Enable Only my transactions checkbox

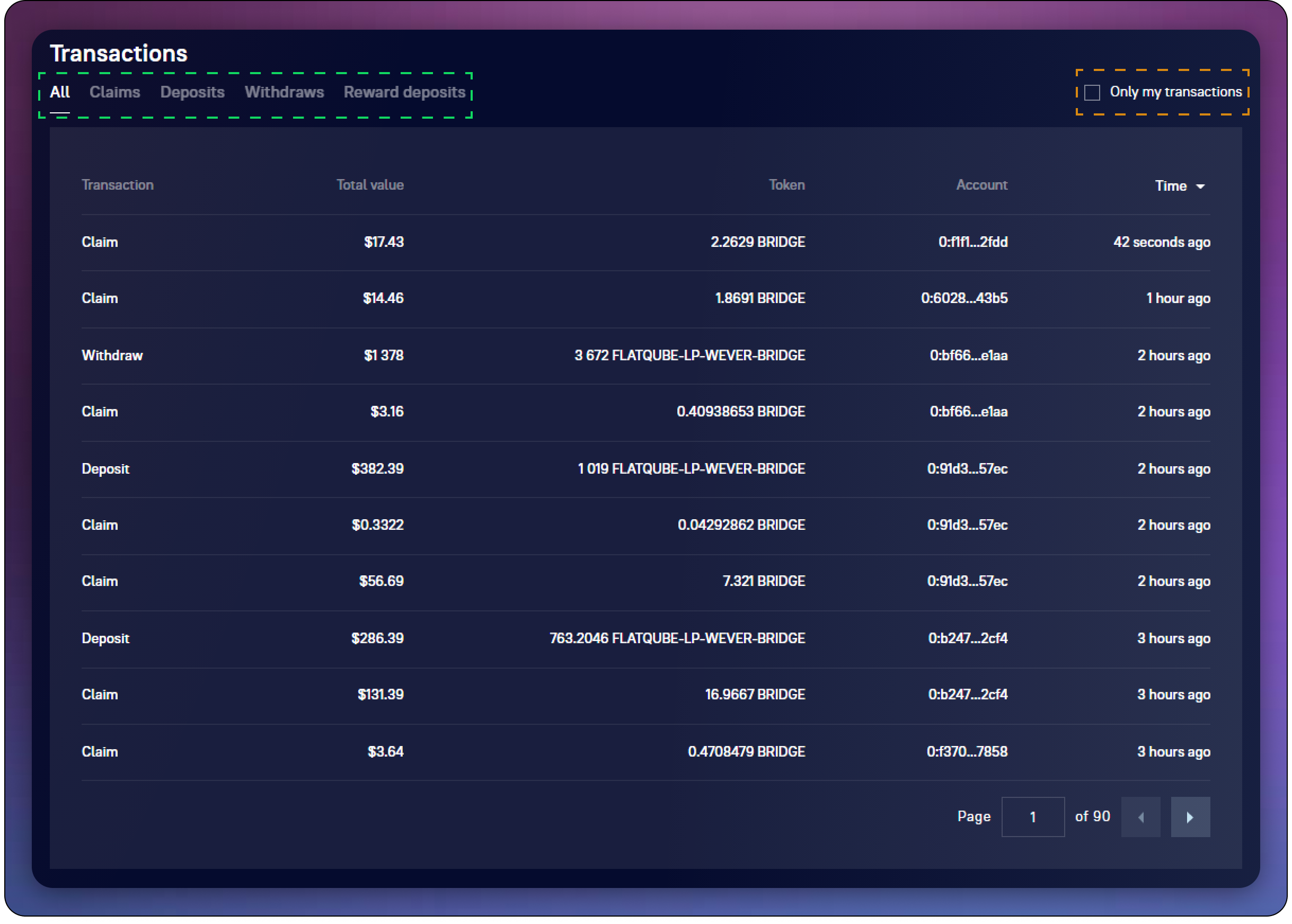click(x=1092, y=92)
